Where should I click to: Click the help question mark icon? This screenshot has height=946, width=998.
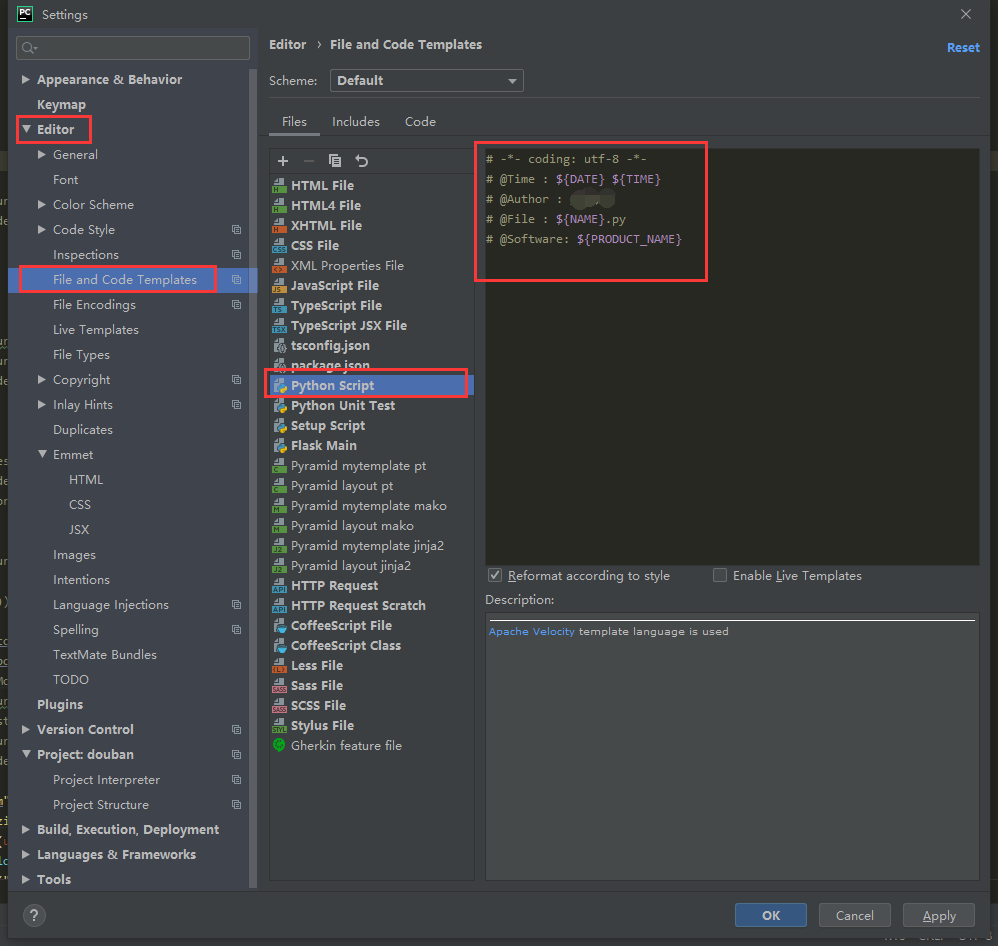point(34,915)
